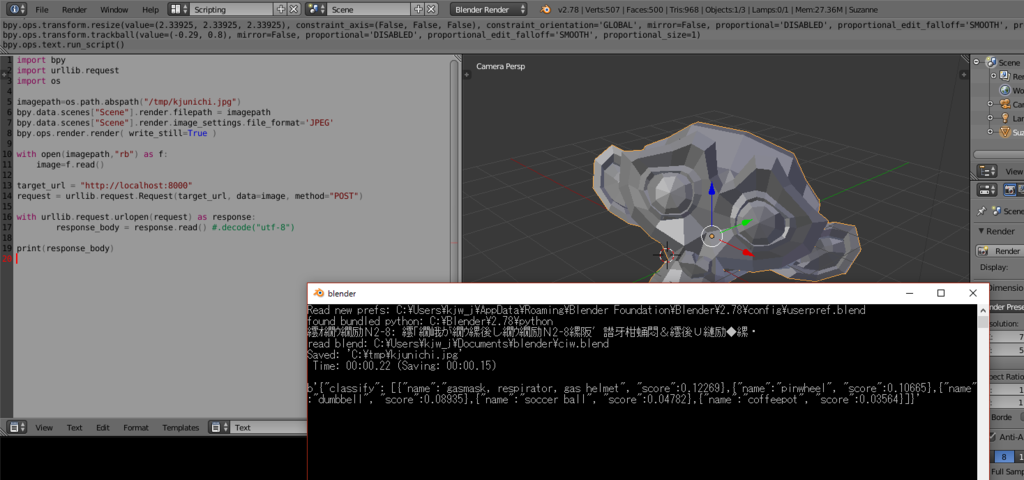
Task: Open the Window menu
Action: click(x=114, y=10)
